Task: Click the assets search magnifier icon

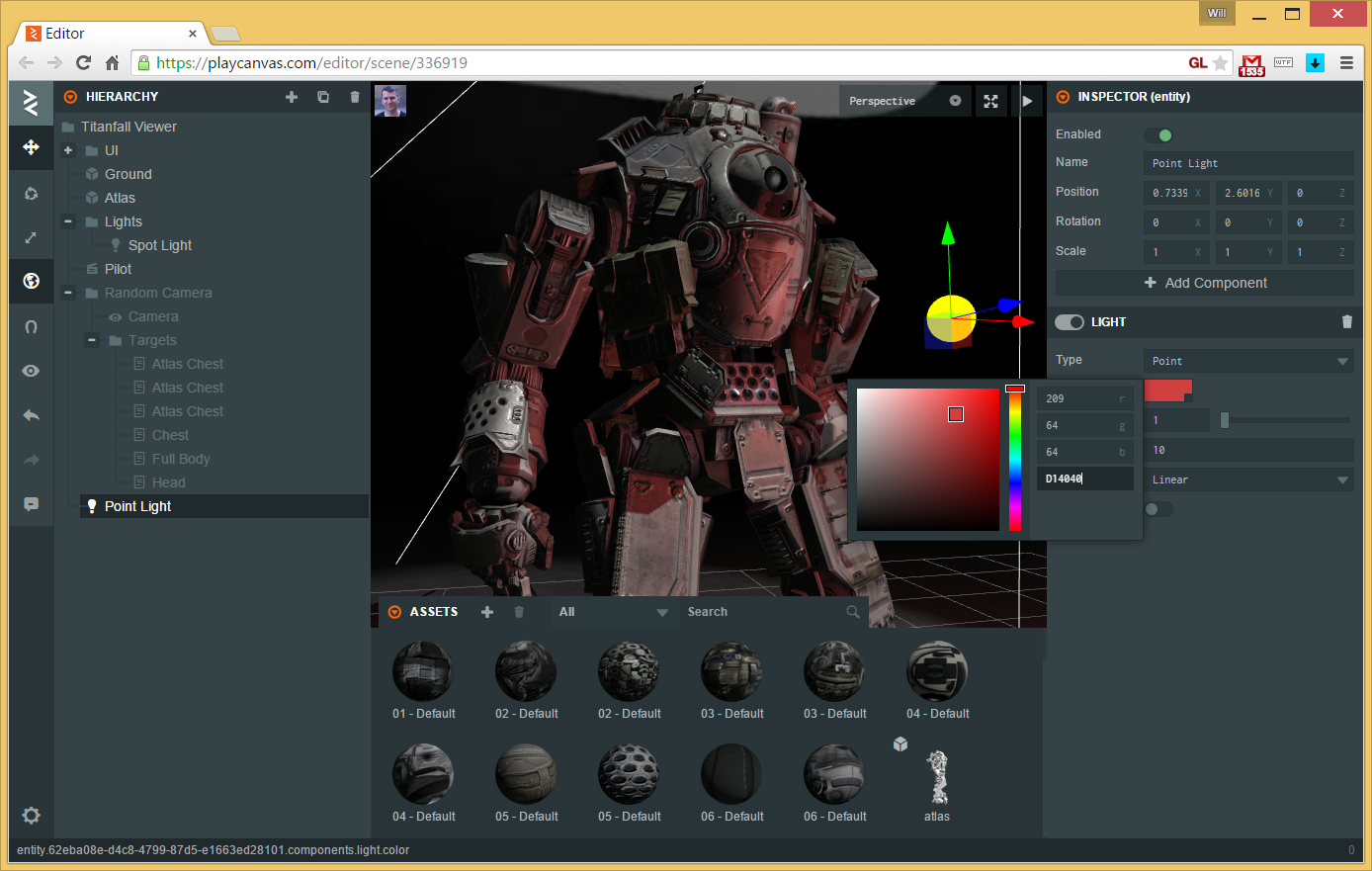Action: pyautogui.click(x=853, y=612)
